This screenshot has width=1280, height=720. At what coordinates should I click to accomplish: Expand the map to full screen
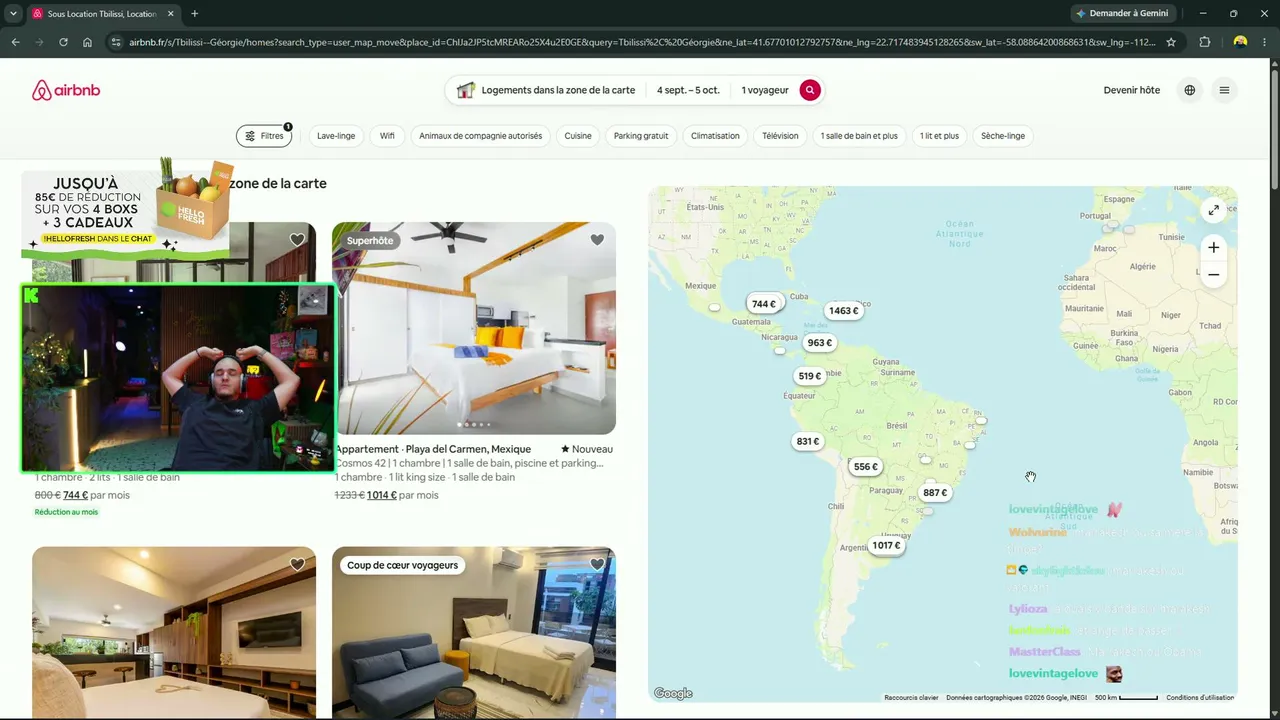[x=1213, y=210]
